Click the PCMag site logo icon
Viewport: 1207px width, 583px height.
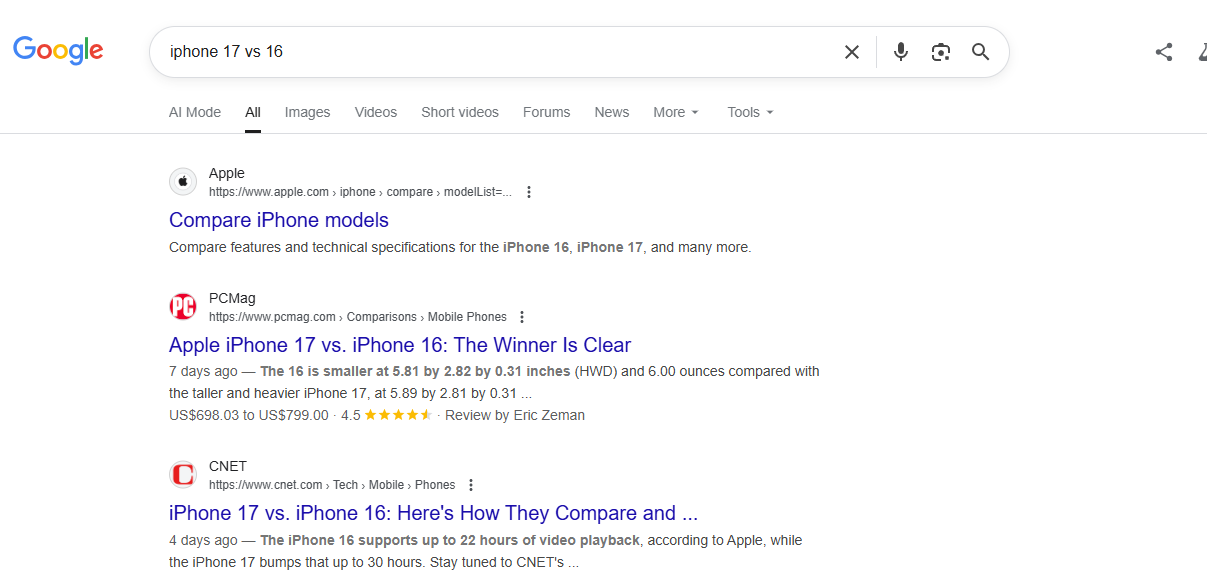[x=183, y=307]
